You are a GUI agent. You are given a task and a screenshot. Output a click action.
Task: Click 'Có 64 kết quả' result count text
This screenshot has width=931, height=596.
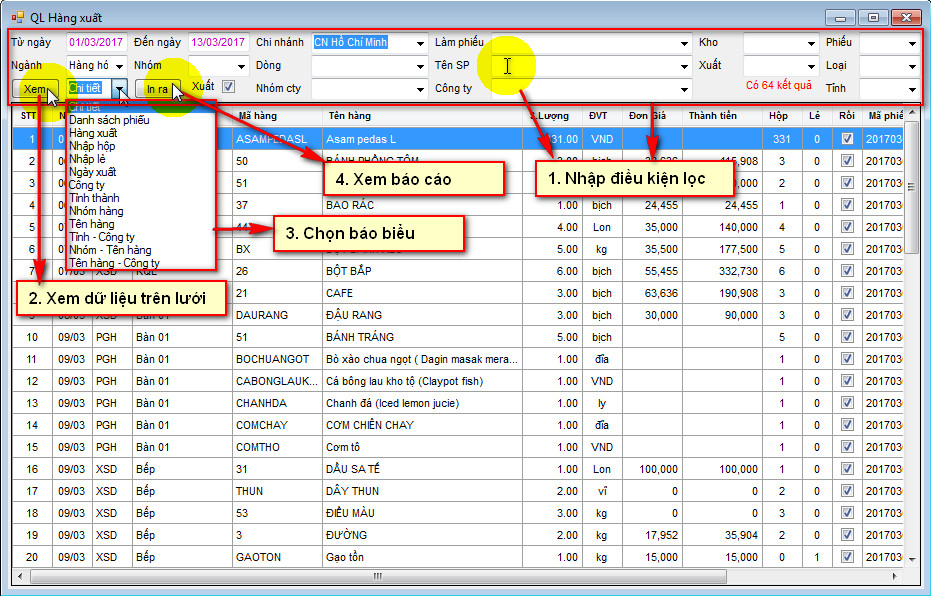[778, 85]
